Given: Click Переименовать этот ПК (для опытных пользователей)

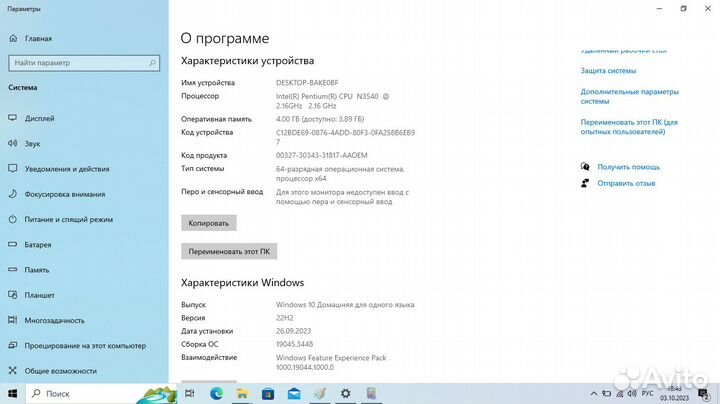Looking at the screenshot, I should [629, 127].
